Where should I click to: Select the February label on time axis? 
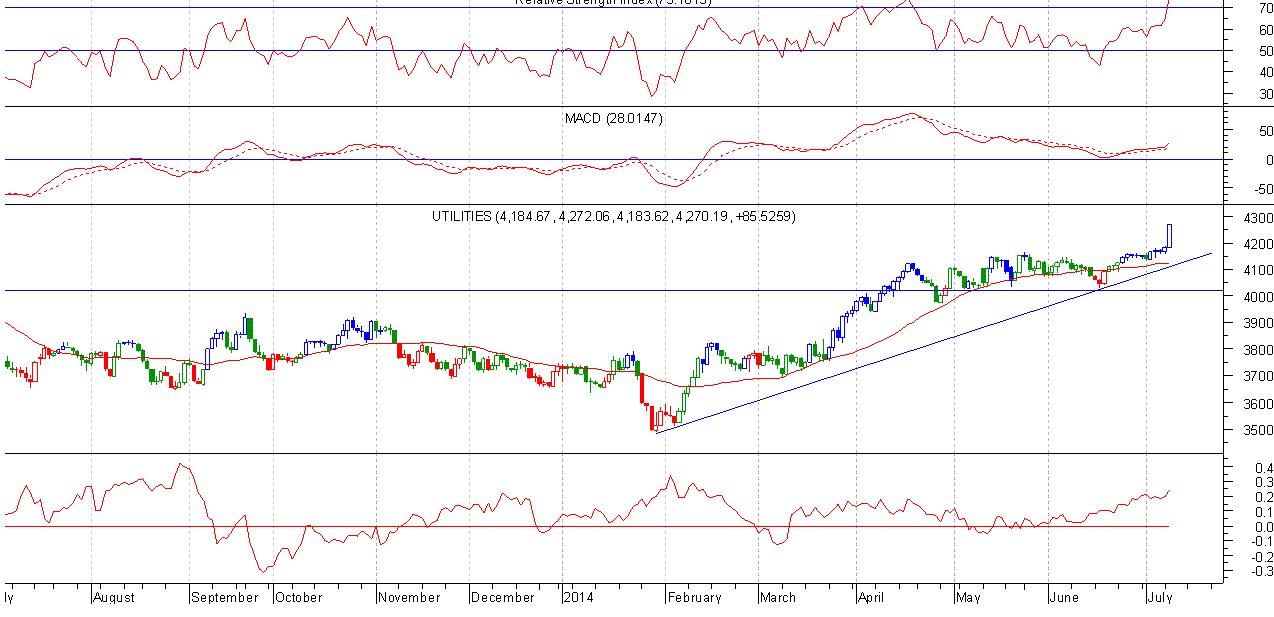point(694,597)
